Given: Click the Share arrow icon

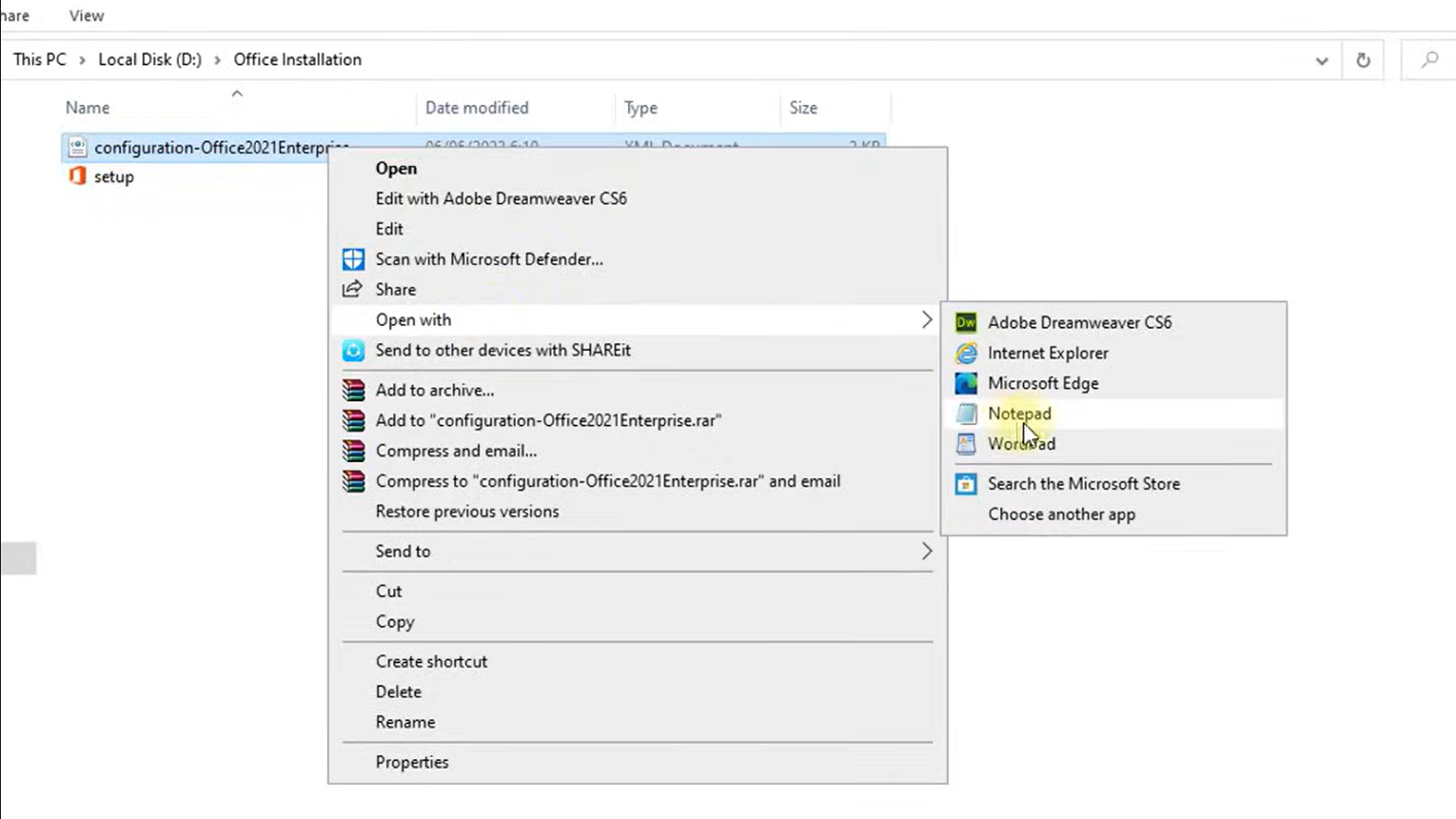Looking at the screenshot, I should click(353, 289).
